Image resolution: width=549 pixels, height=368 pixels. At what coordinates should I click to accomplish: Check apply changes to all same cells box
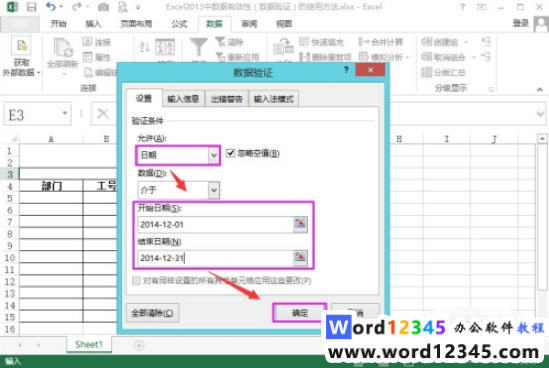pyautogui.click(x=137, y=280)
